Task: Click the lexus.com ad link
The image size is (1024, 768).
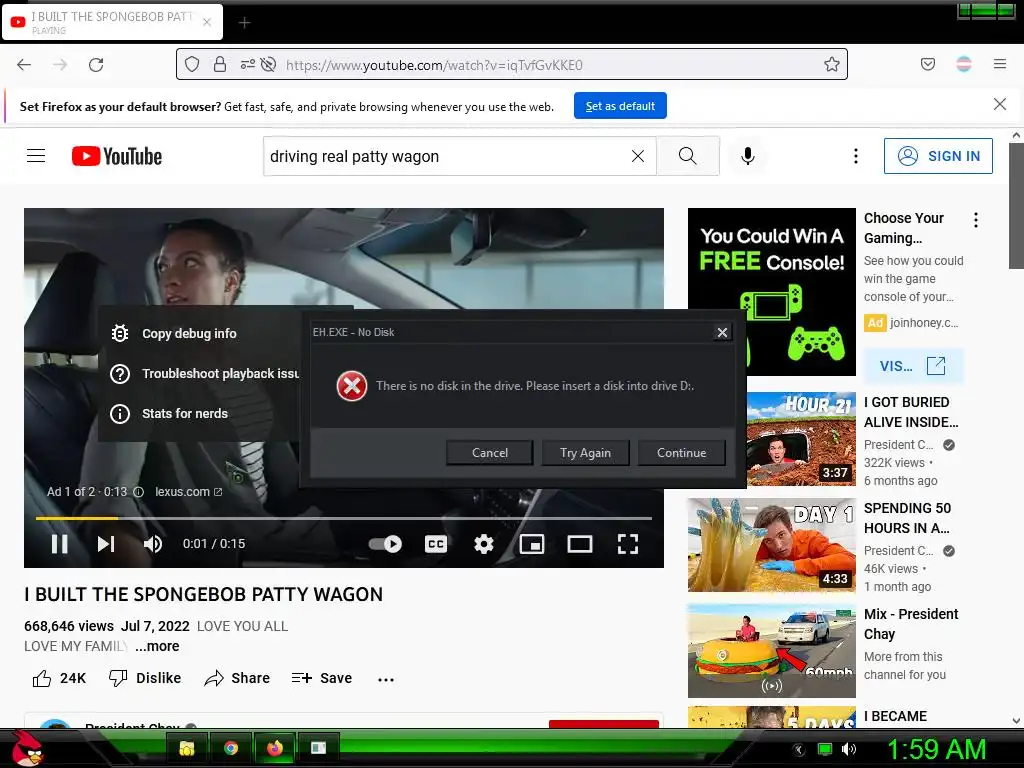Action: 188,492
